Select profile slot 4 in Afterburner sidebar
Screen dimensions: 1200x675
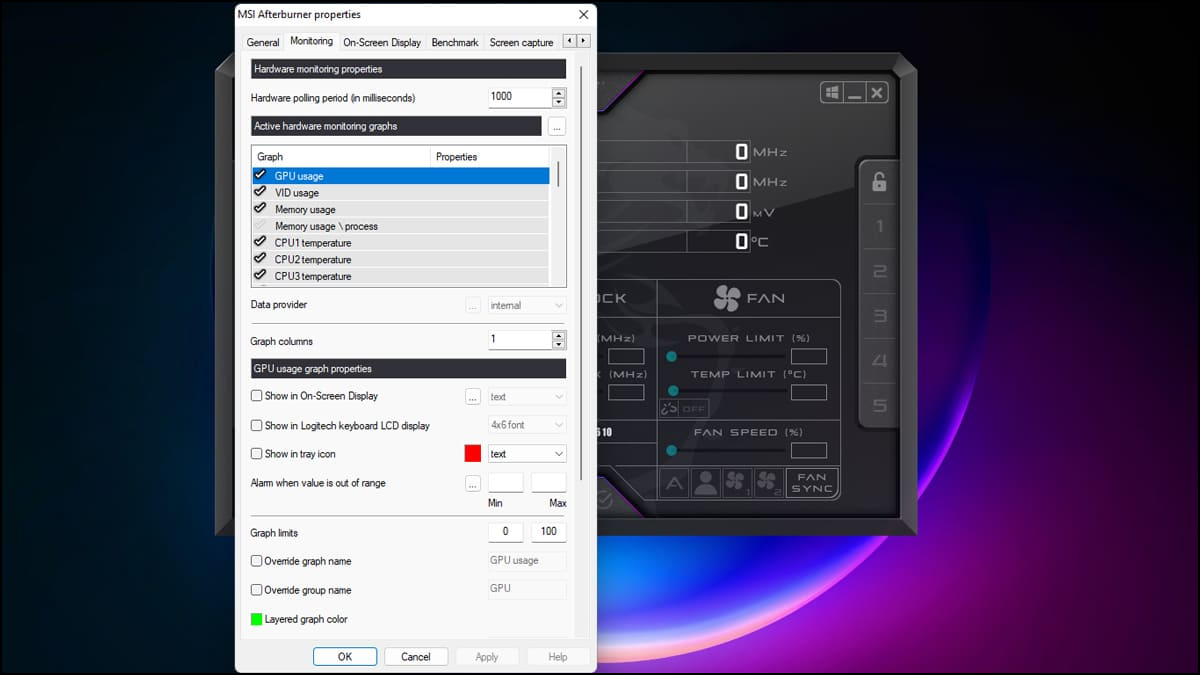pos(879,361)
